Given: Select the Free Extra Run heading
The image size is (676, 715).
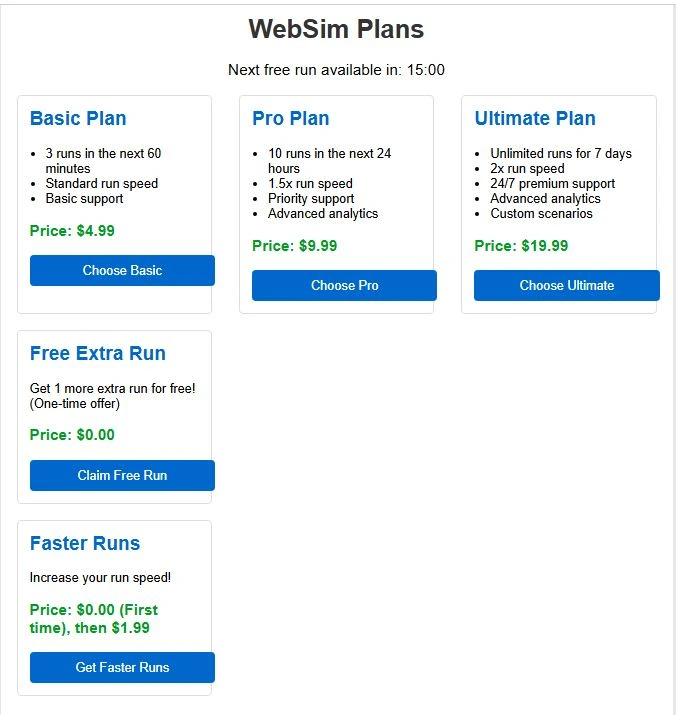Looking at the screenshot, I should [x=98, y=353].
